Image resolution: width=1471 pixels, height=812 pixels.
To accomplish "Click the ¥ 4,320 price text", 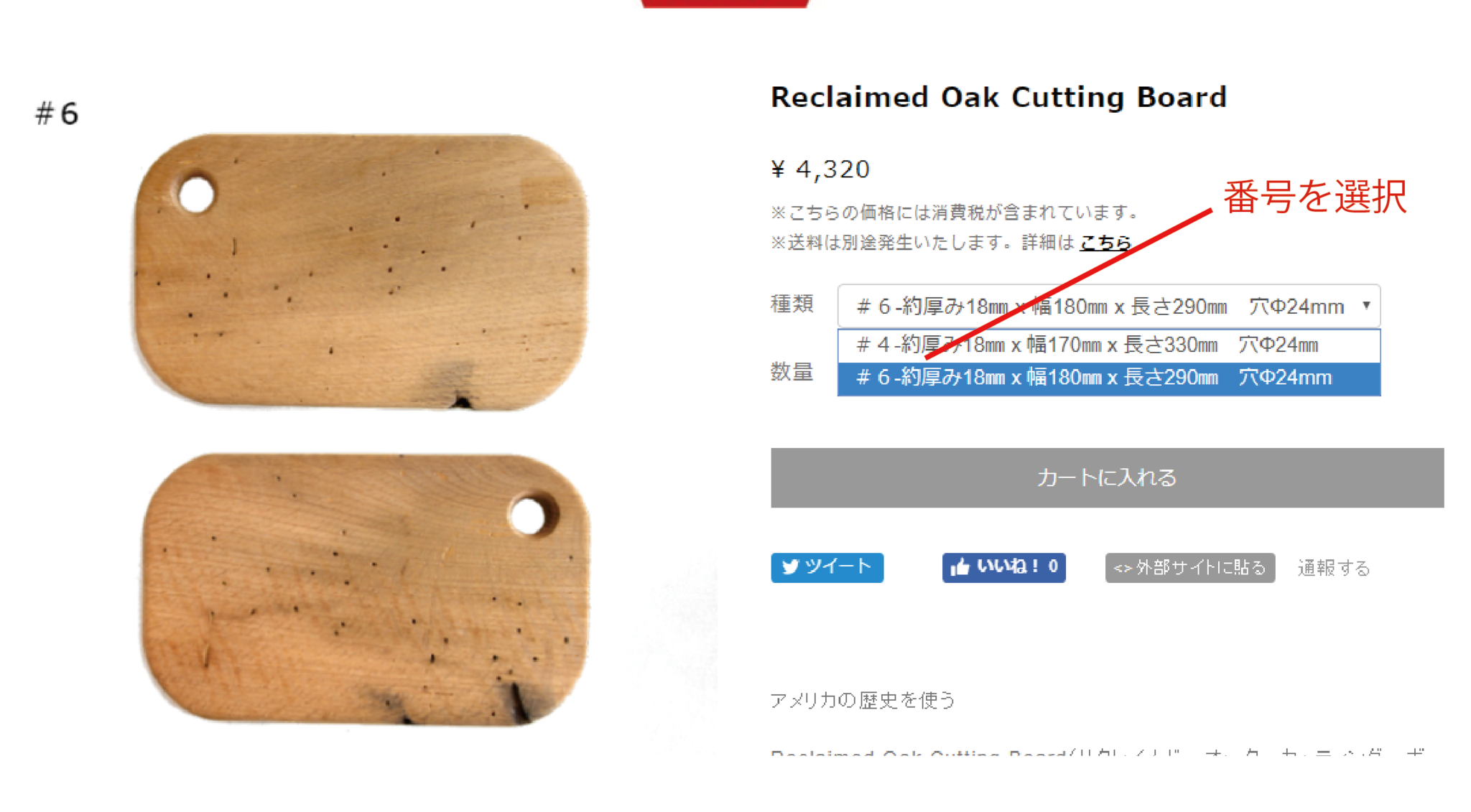I will 820,169.
